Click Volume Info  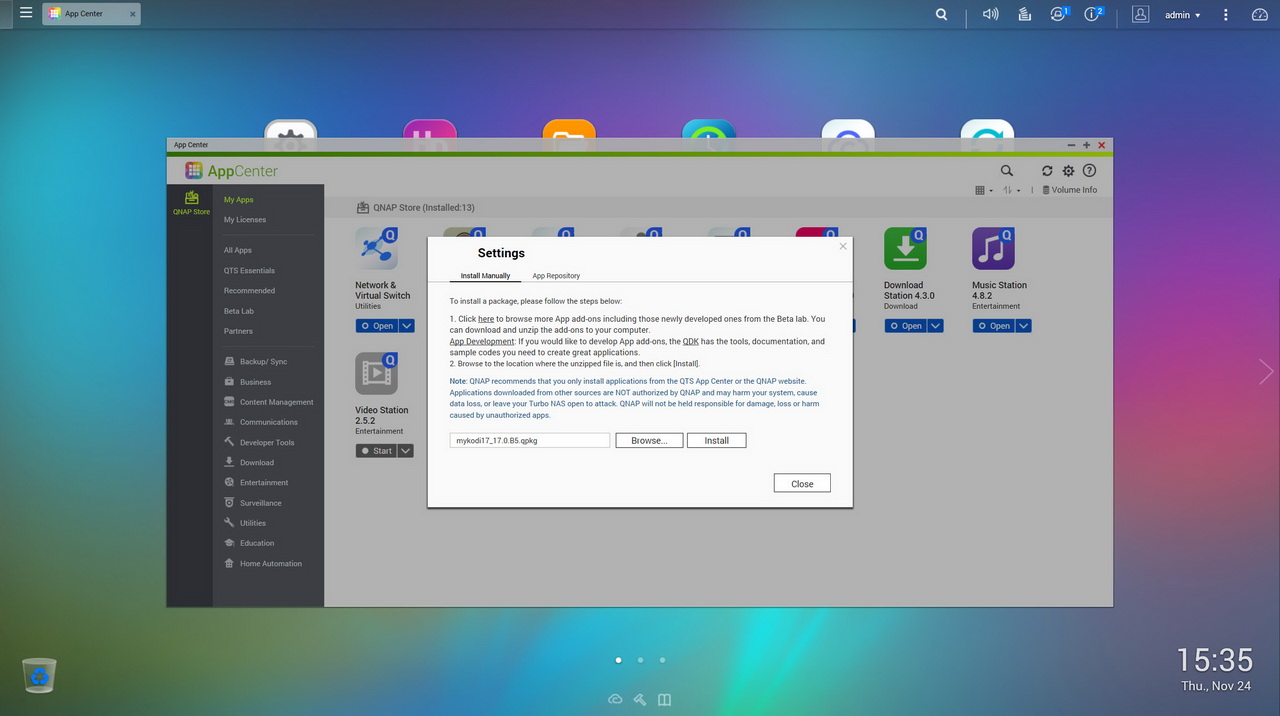[1070, 190]
